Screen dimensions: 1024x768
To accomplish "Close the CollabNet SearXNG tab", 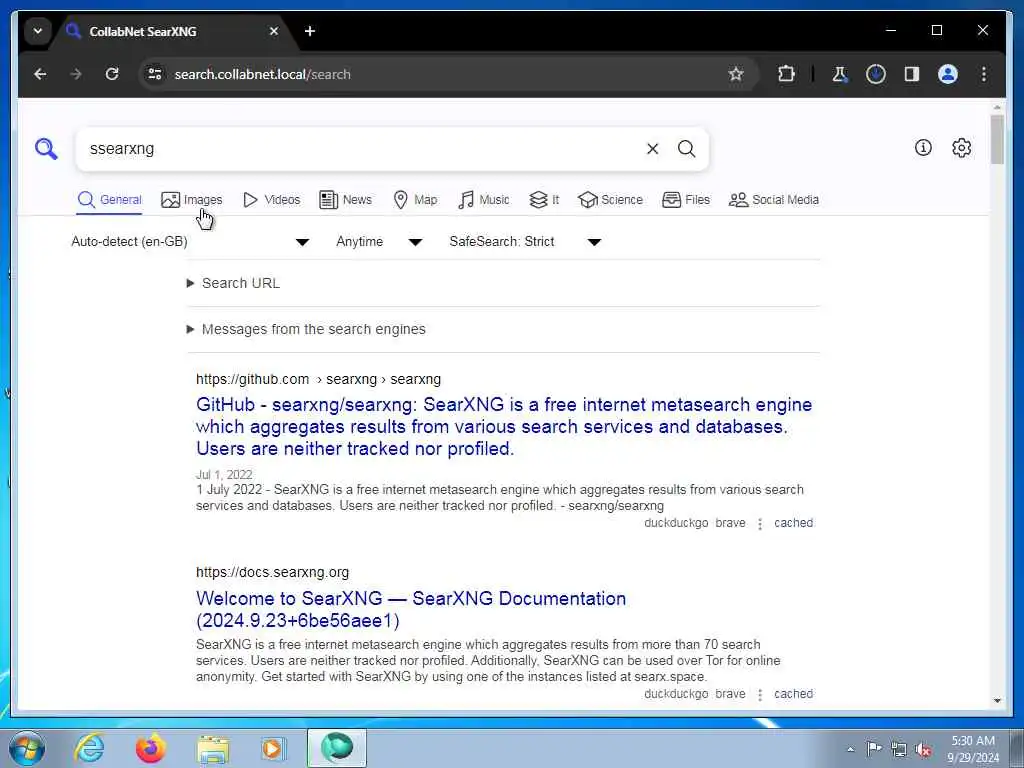I will (274, 31).
